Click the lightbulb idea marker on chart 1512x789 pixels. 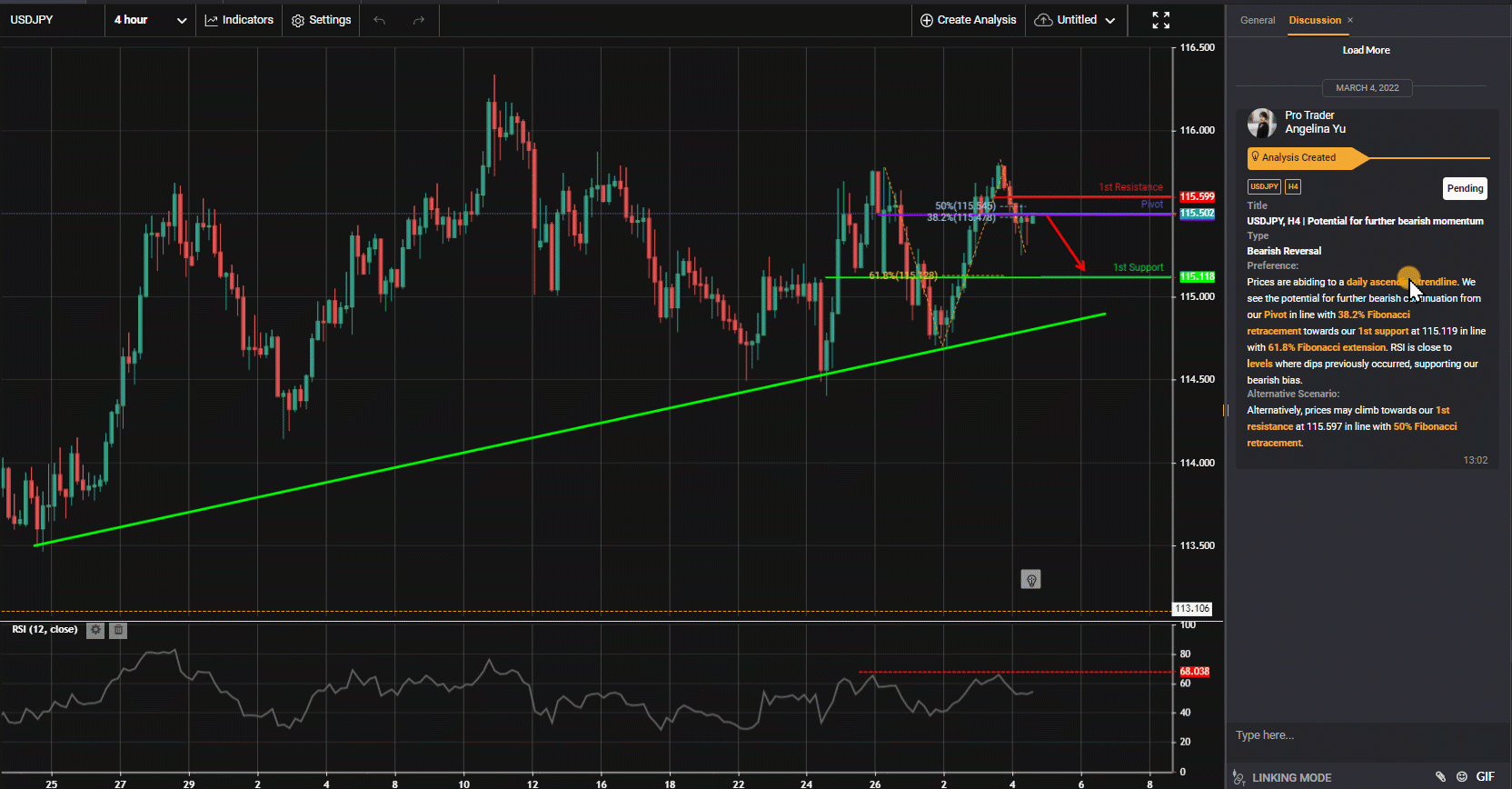click(1030, 580)
